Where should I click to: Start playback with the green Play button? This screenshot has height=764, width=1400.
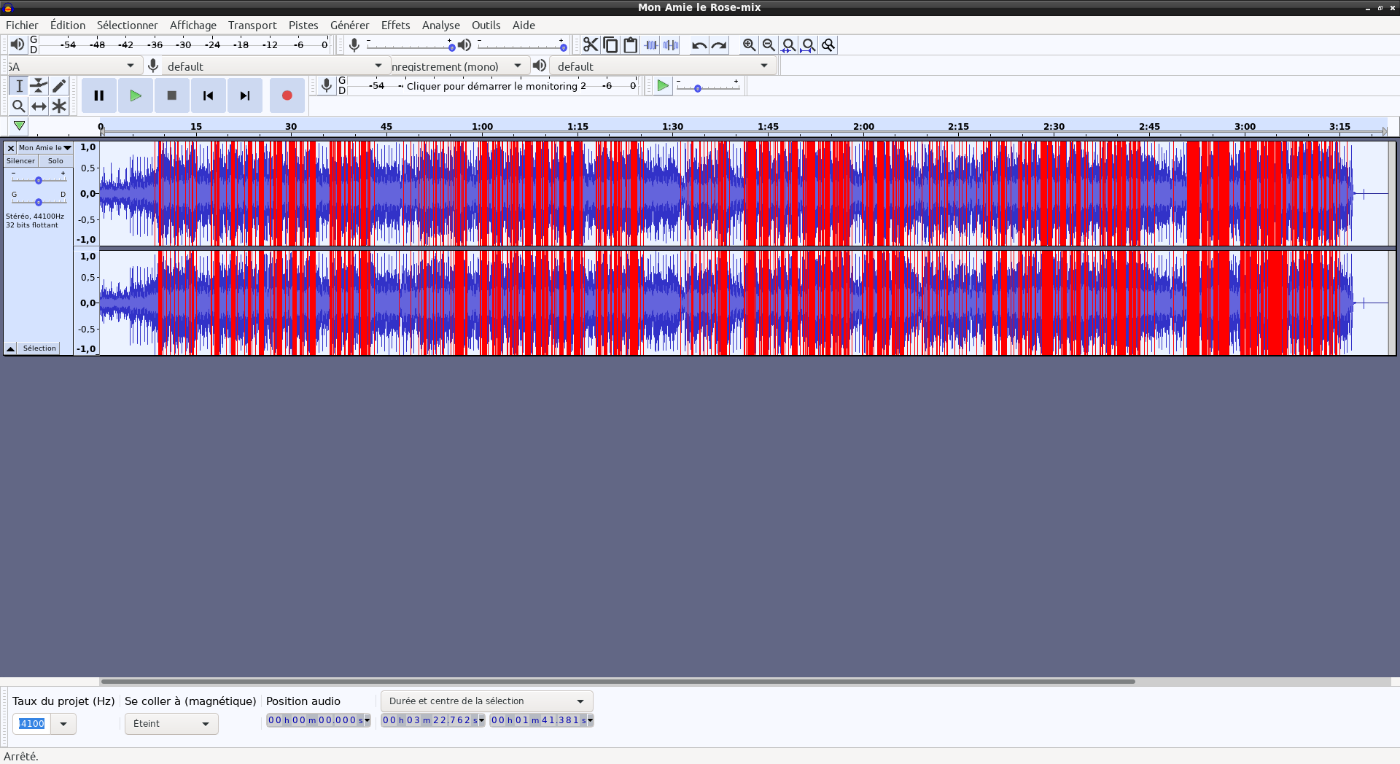tap(135, 96)
